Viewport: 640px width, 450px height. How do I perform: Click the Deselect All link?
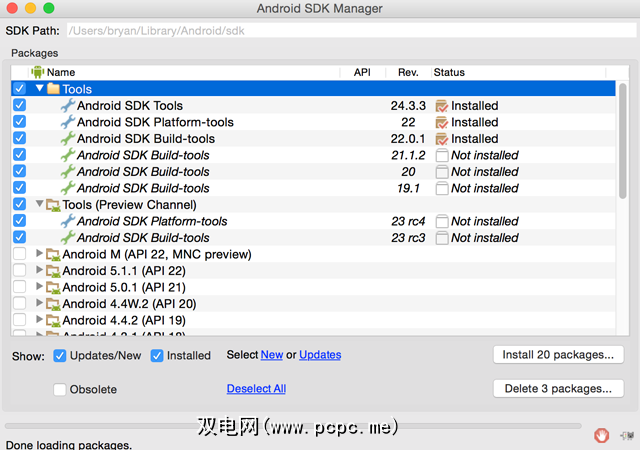(256, 389)
